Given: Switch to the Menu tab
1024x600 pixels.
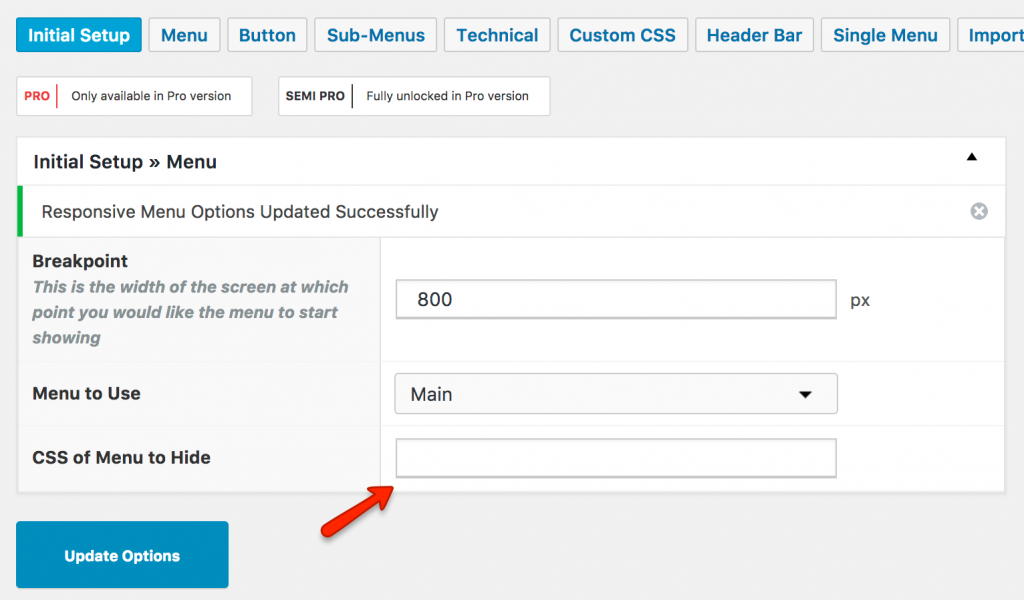Looking at the screenshot, I should click(184, 34).
